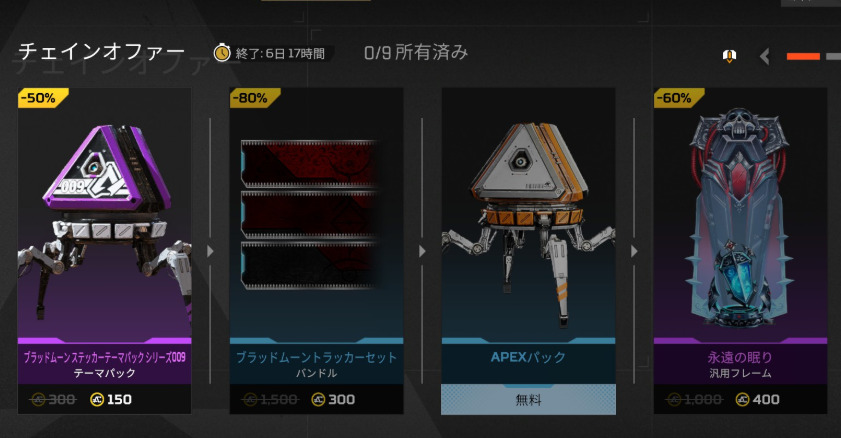Click the timer clock icon beside 終了
The image size is (841, 438).
point(222,53)
